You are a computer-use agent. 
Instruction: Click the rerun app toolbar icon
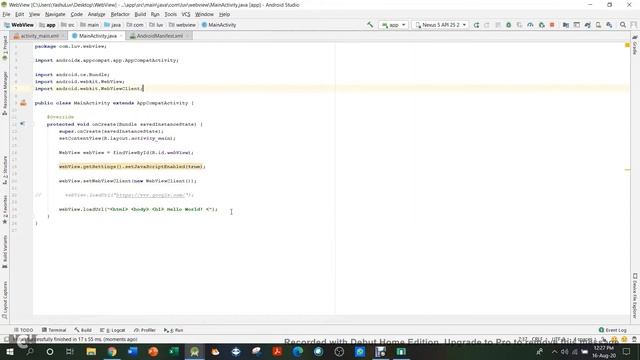point(476,25)
